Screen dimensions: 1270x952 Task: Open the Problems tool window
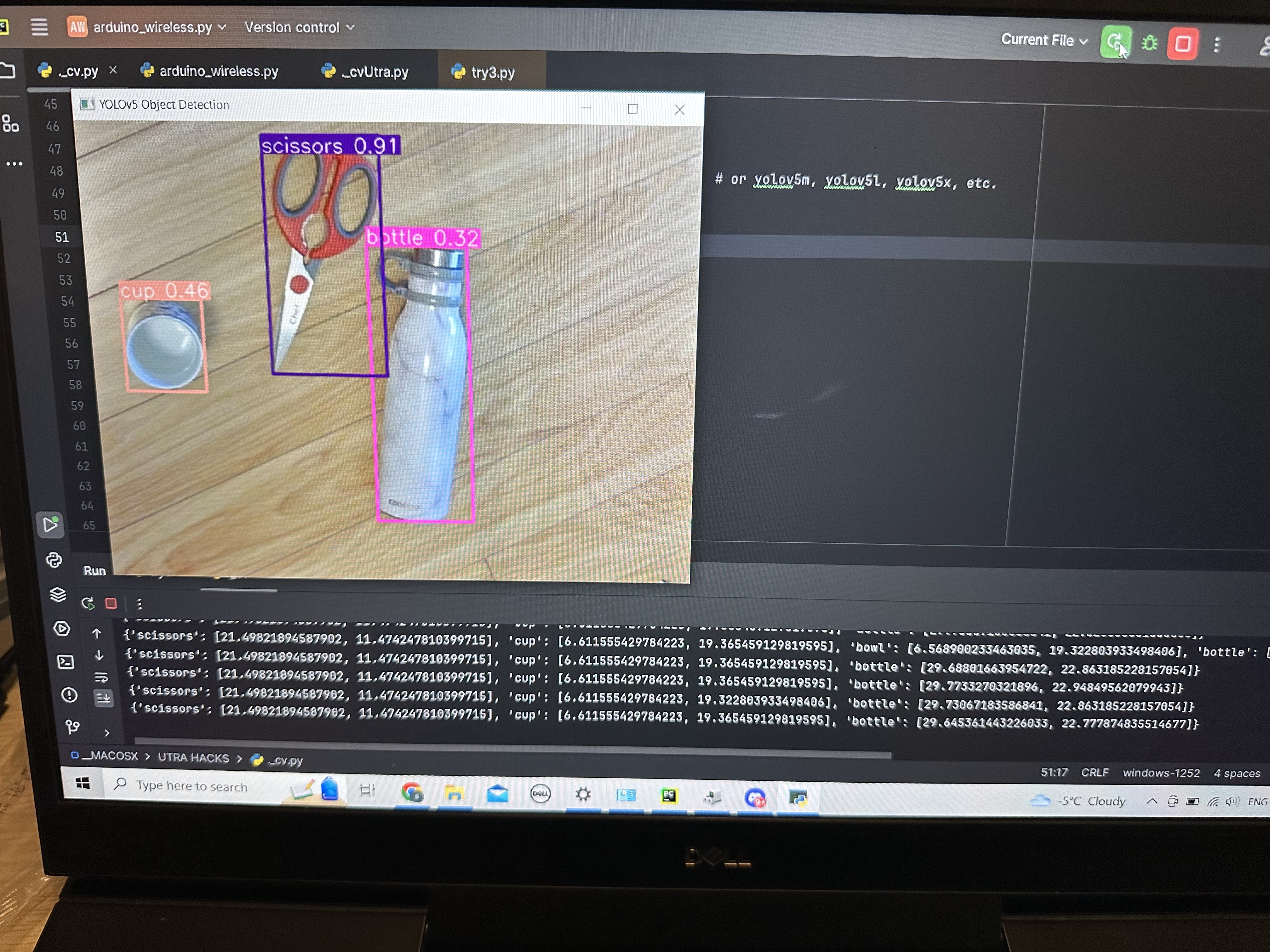(69, 695)
